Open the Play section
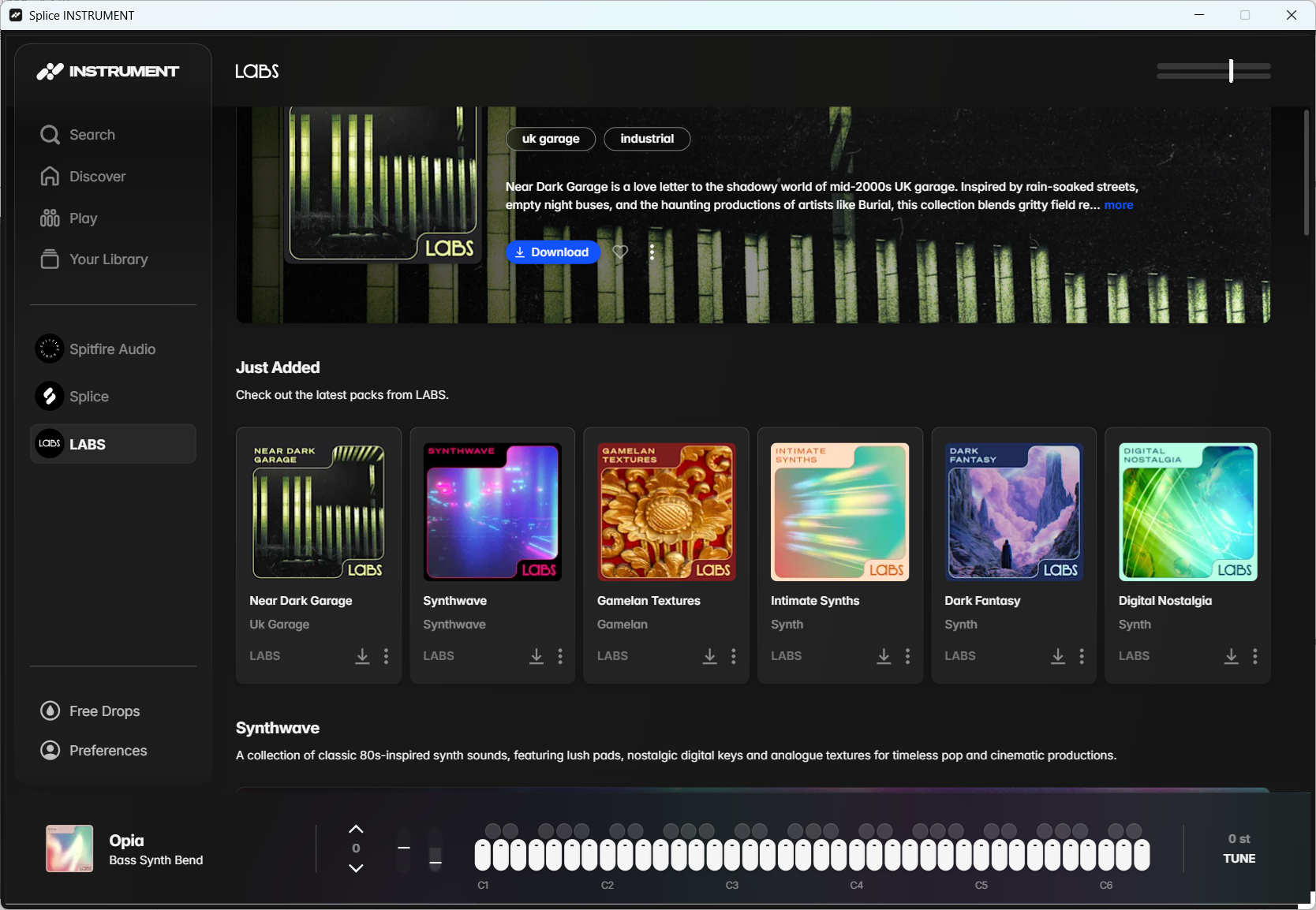 click(69, 218)
